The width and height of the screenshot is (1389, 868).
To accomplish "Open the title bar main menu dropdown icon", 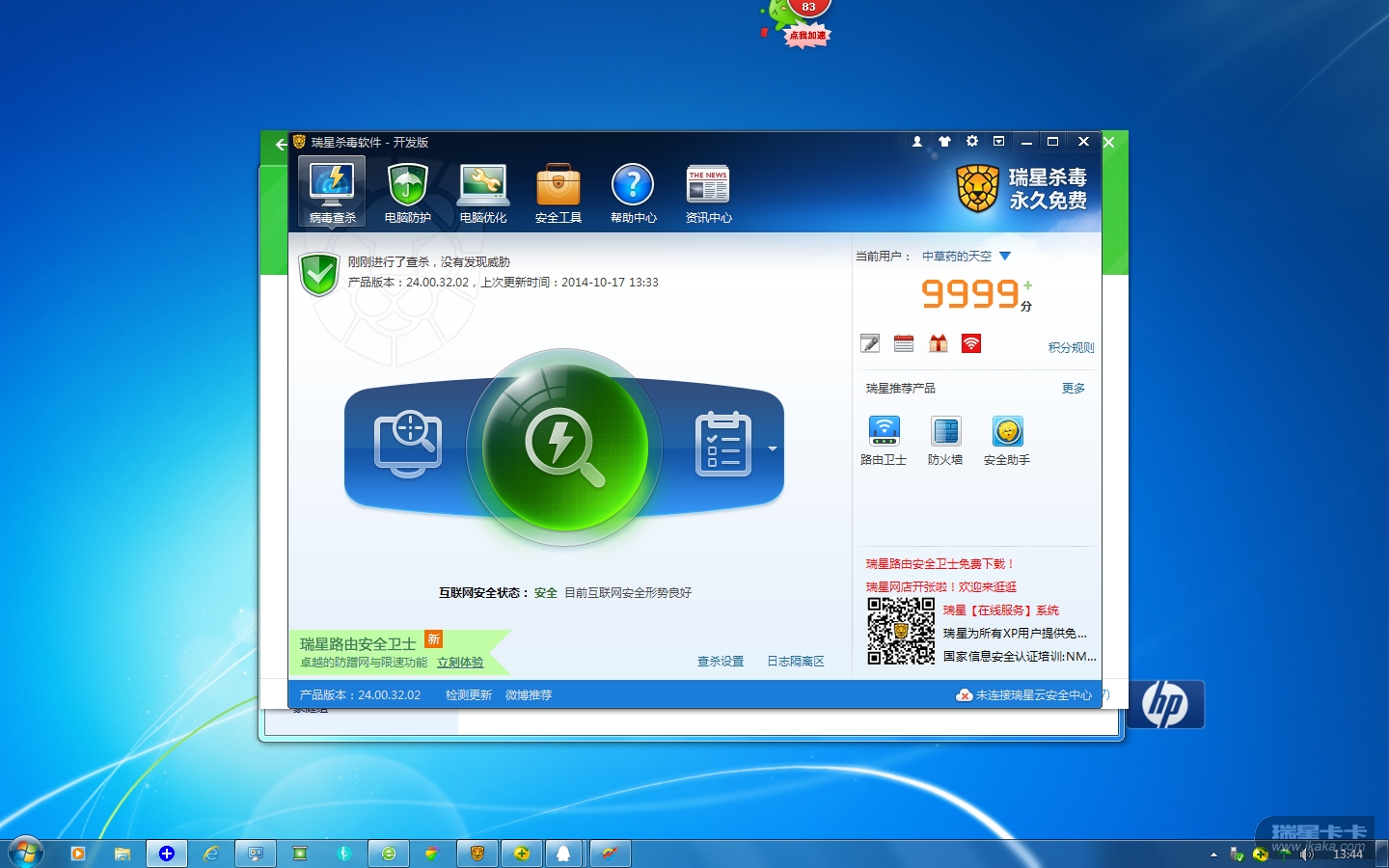I will (999, 142).
